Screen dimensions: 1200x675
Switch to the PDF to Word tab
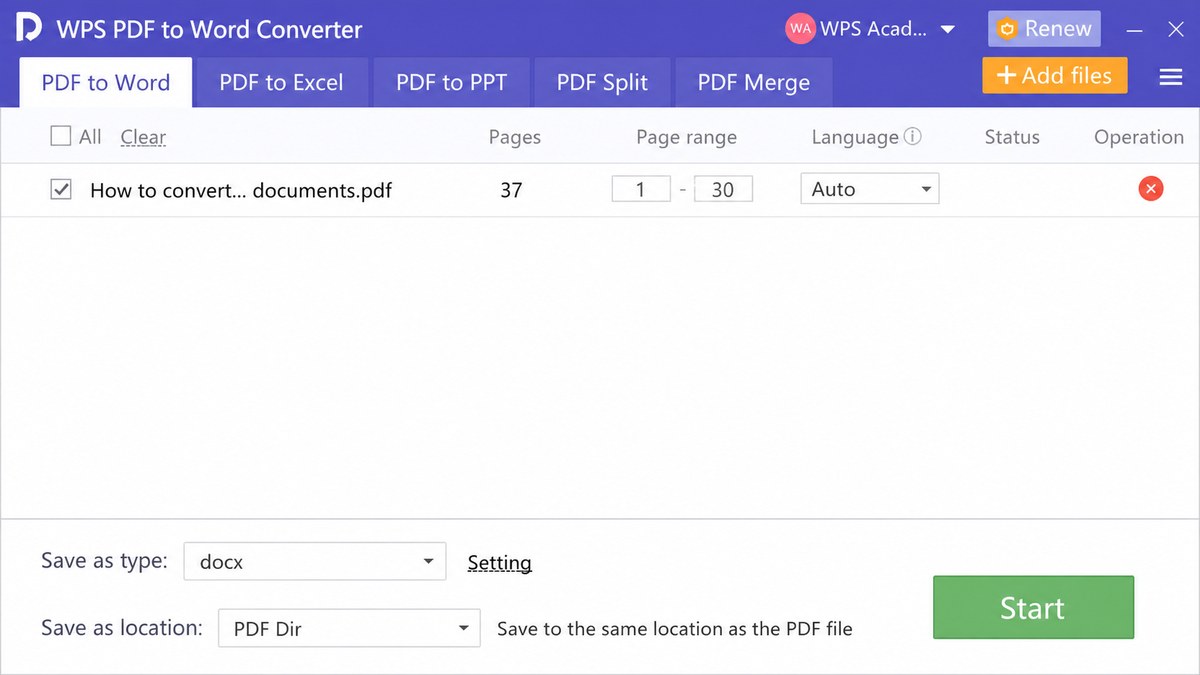tap(106, 82)
